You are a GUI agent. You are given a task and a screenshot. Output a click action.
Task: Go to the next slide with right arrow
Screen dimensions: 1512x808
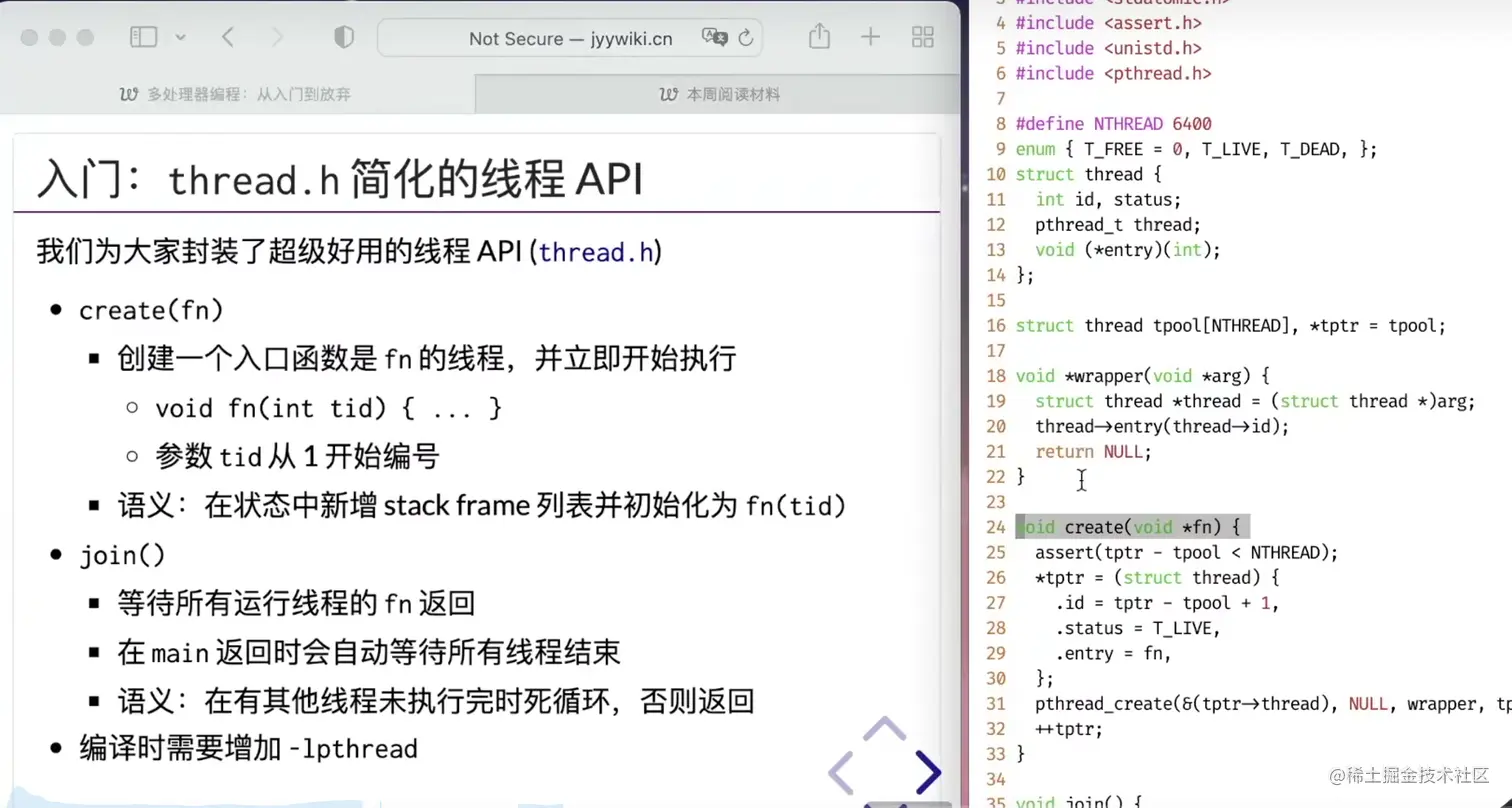coord(928,771)
